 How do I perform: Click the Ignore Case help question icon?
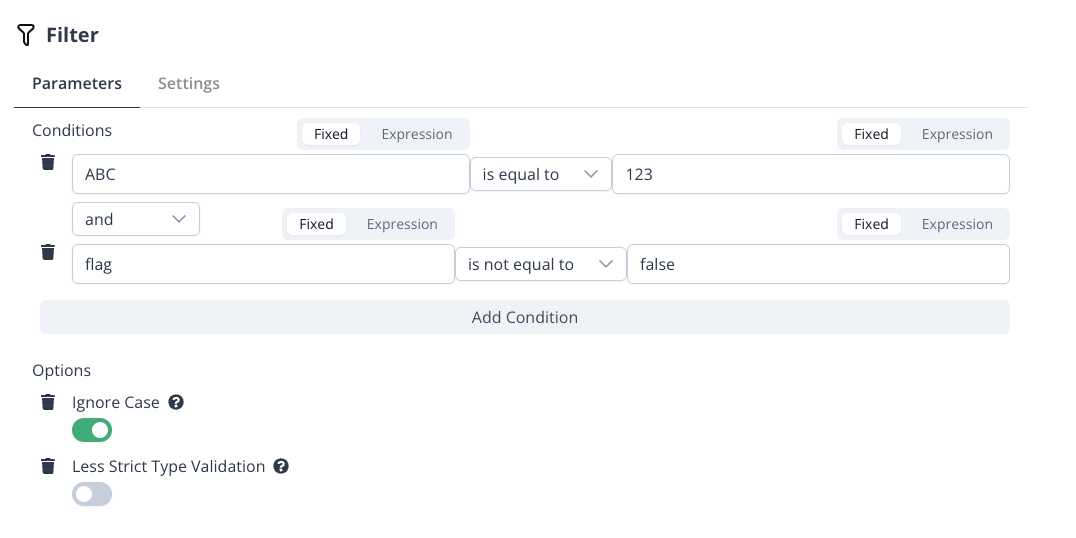pyautogui.click(x=176, y=402)
